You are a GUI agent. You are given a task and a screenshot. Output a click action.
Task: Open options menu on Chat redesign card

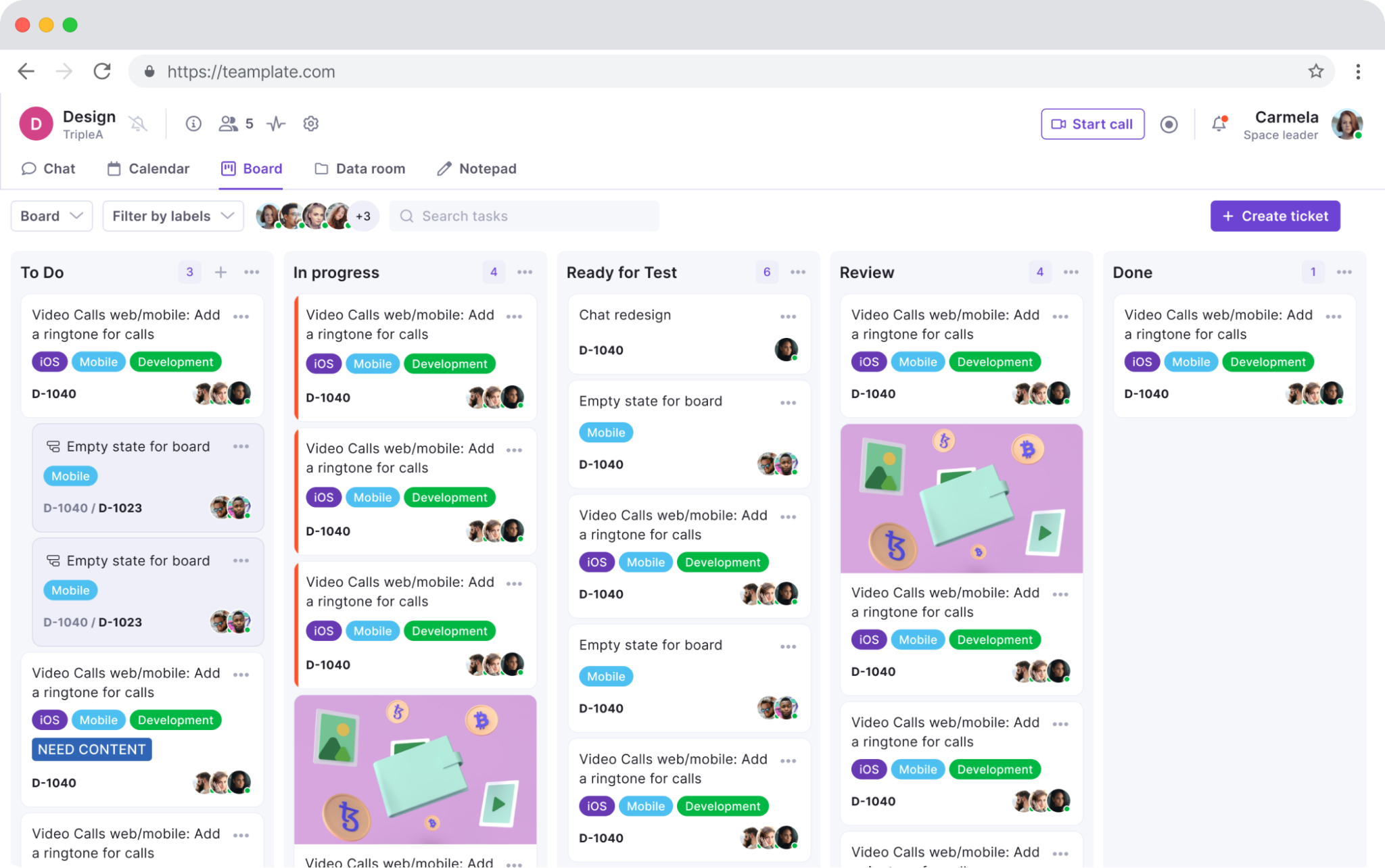pyautogui.click(x=789, y=316)
